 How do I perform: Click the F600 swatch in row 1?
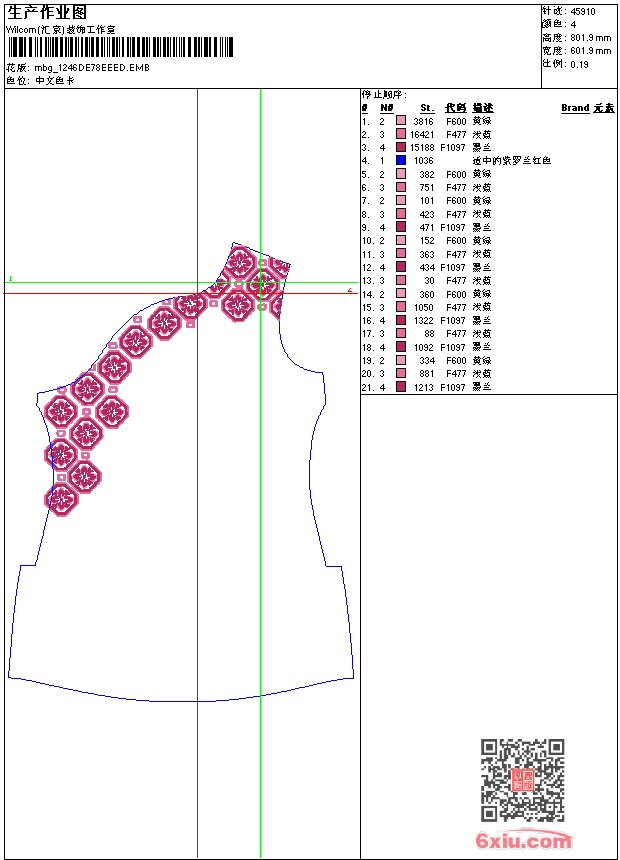(401, 120)
